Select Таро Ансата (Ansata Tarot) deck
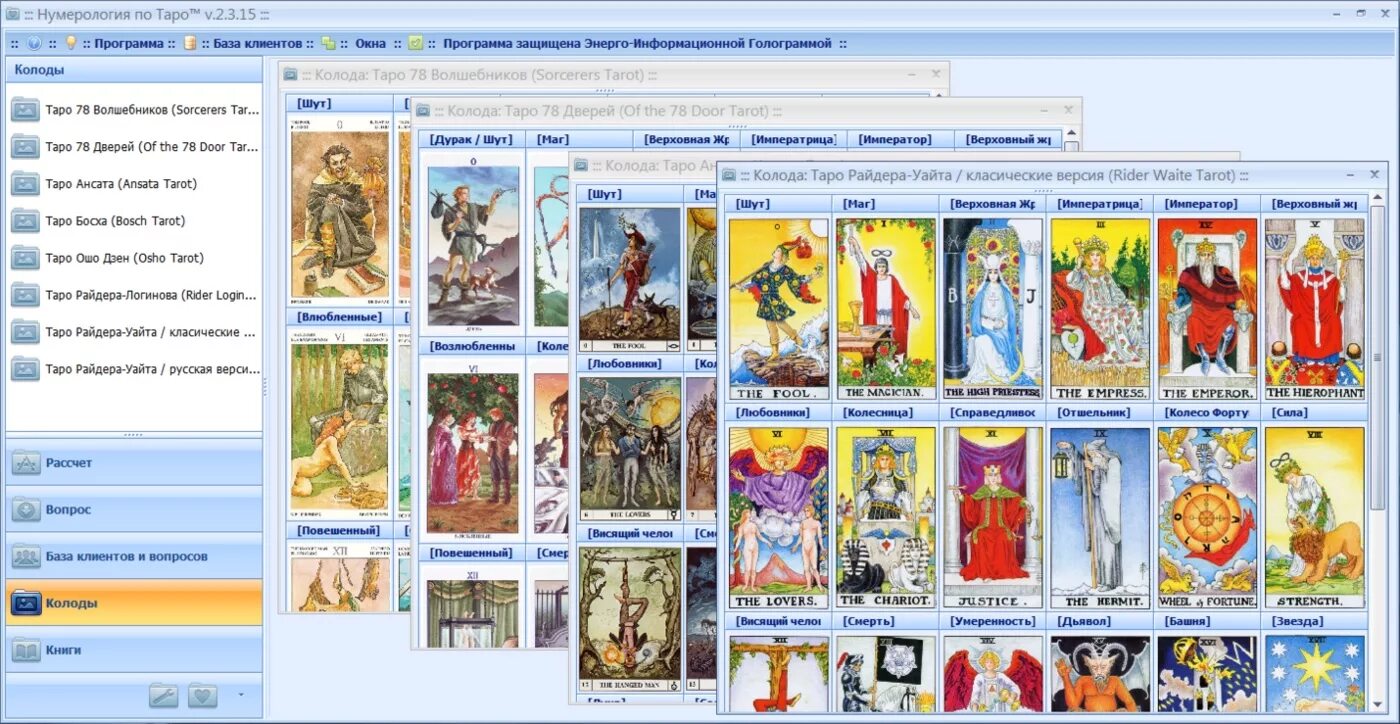The width and height of the screenshot is (1400, 724). (x=134, y=184)
